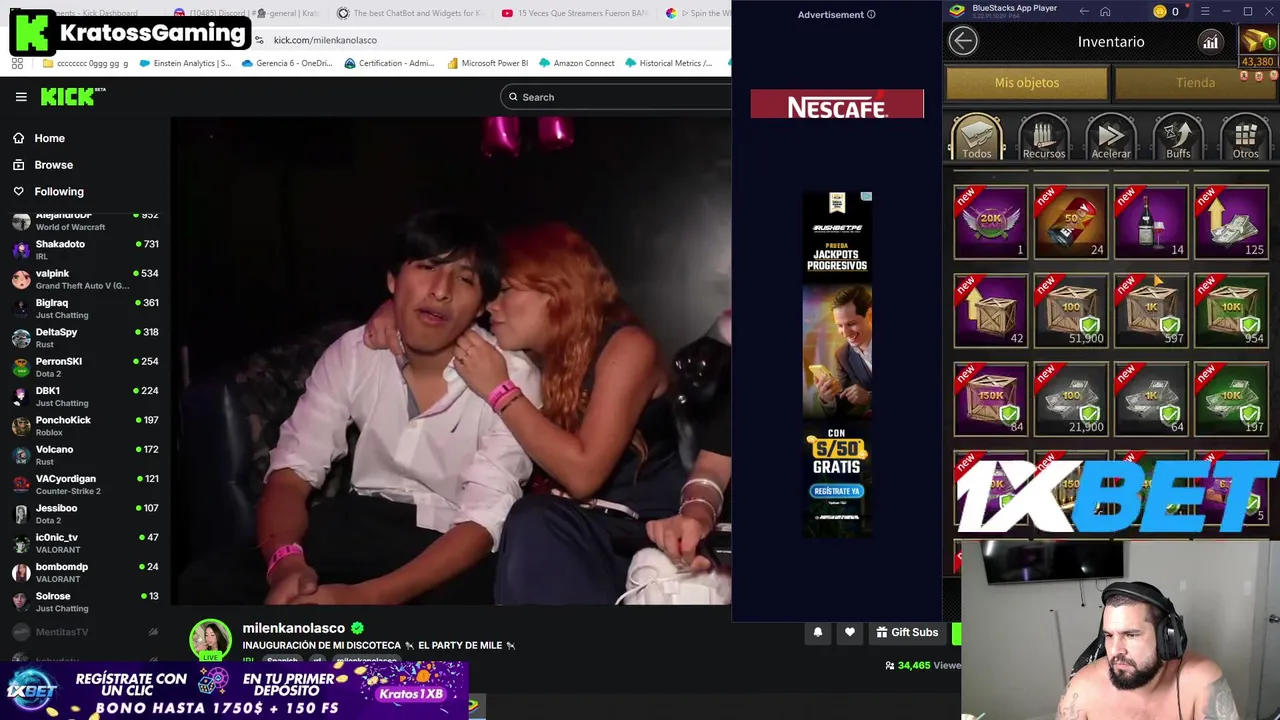This screenshot has height=720, width=1280.
Task: Select the 150K crate item with count 84
Action: tap(990, 400)
